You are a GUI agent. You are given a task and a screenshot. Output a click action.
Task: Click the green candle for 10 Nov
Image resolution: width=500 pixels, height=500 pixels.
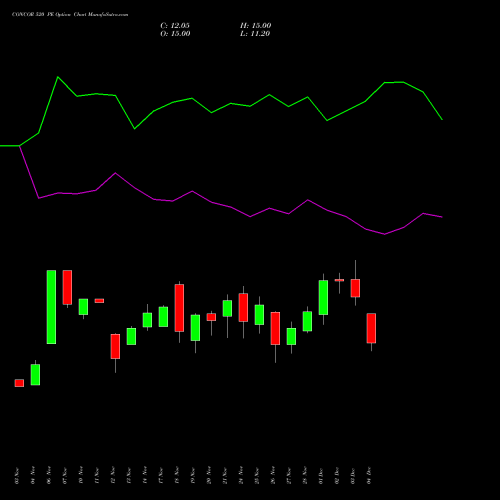click(83, 307)
